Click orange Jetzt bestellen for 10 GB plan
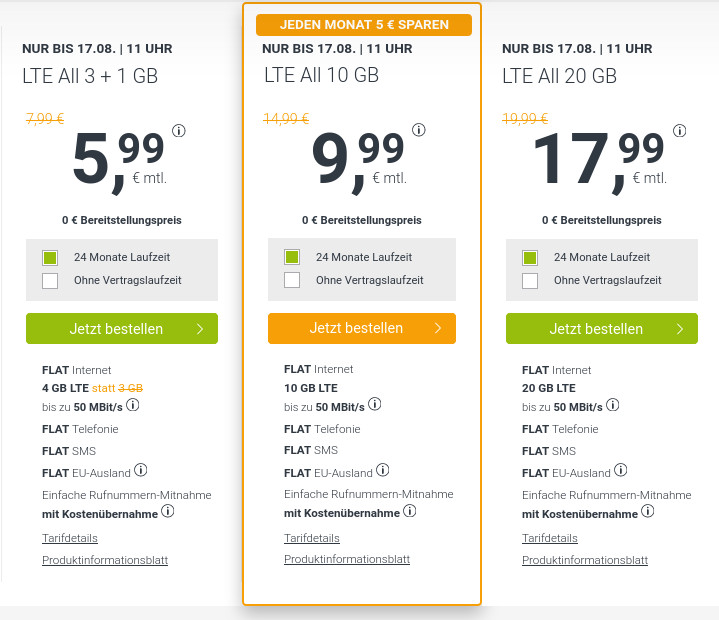 (362, 328)
